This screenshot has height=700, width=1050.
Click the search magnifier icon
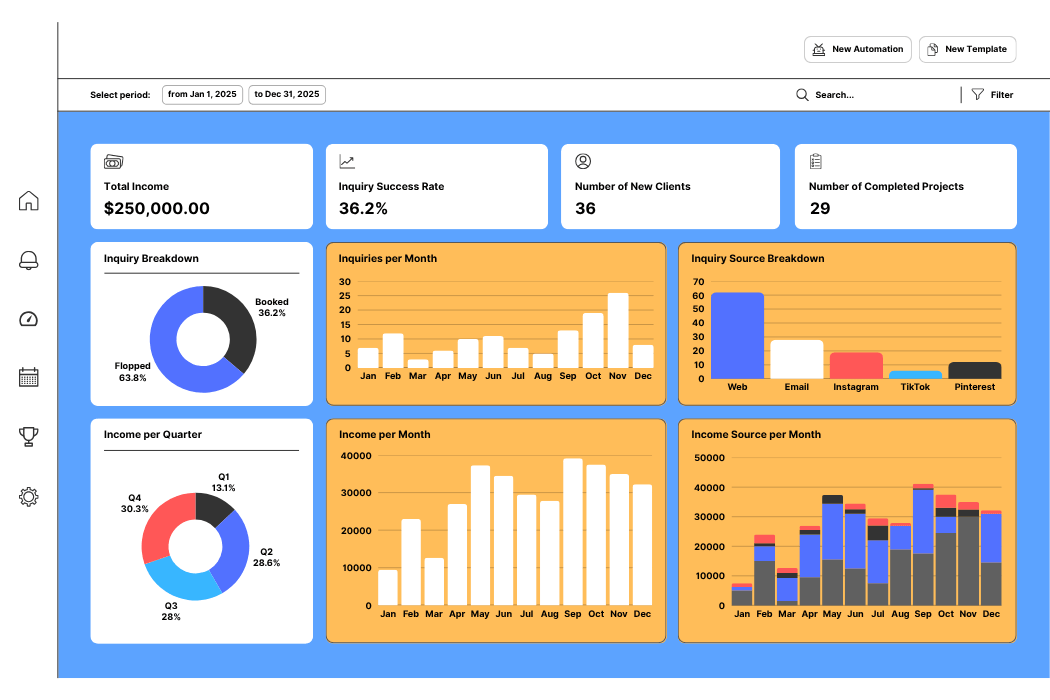click(802, 95)
